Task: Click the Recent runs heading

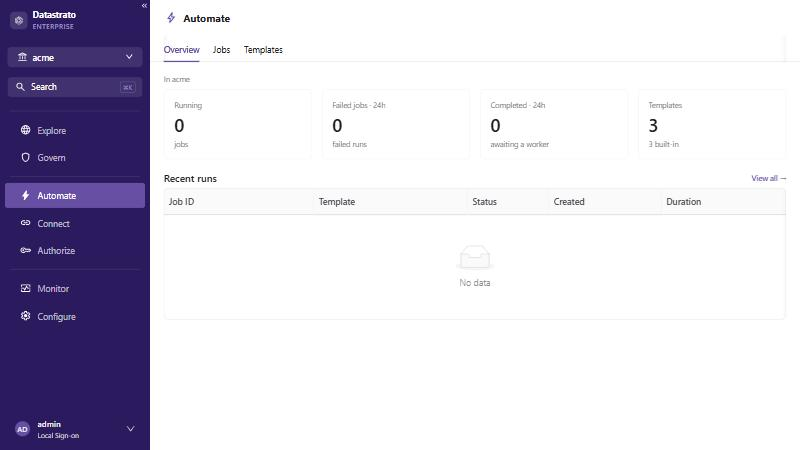Action: pos(190,179)
